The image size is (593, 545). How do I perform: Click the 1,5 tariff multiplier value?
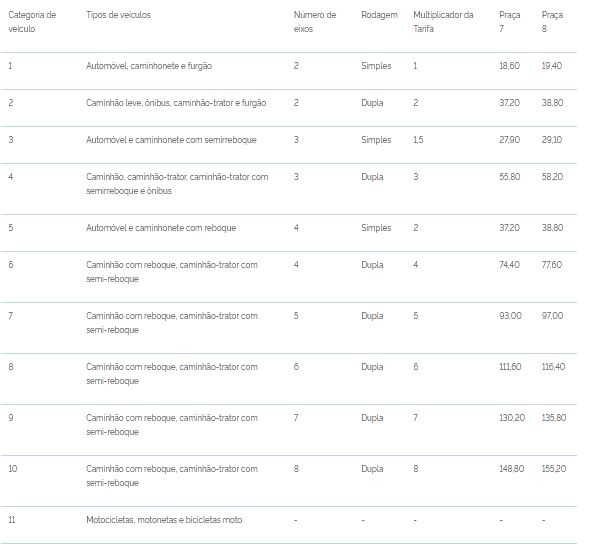pyautogui.click(x=418, y=140)
